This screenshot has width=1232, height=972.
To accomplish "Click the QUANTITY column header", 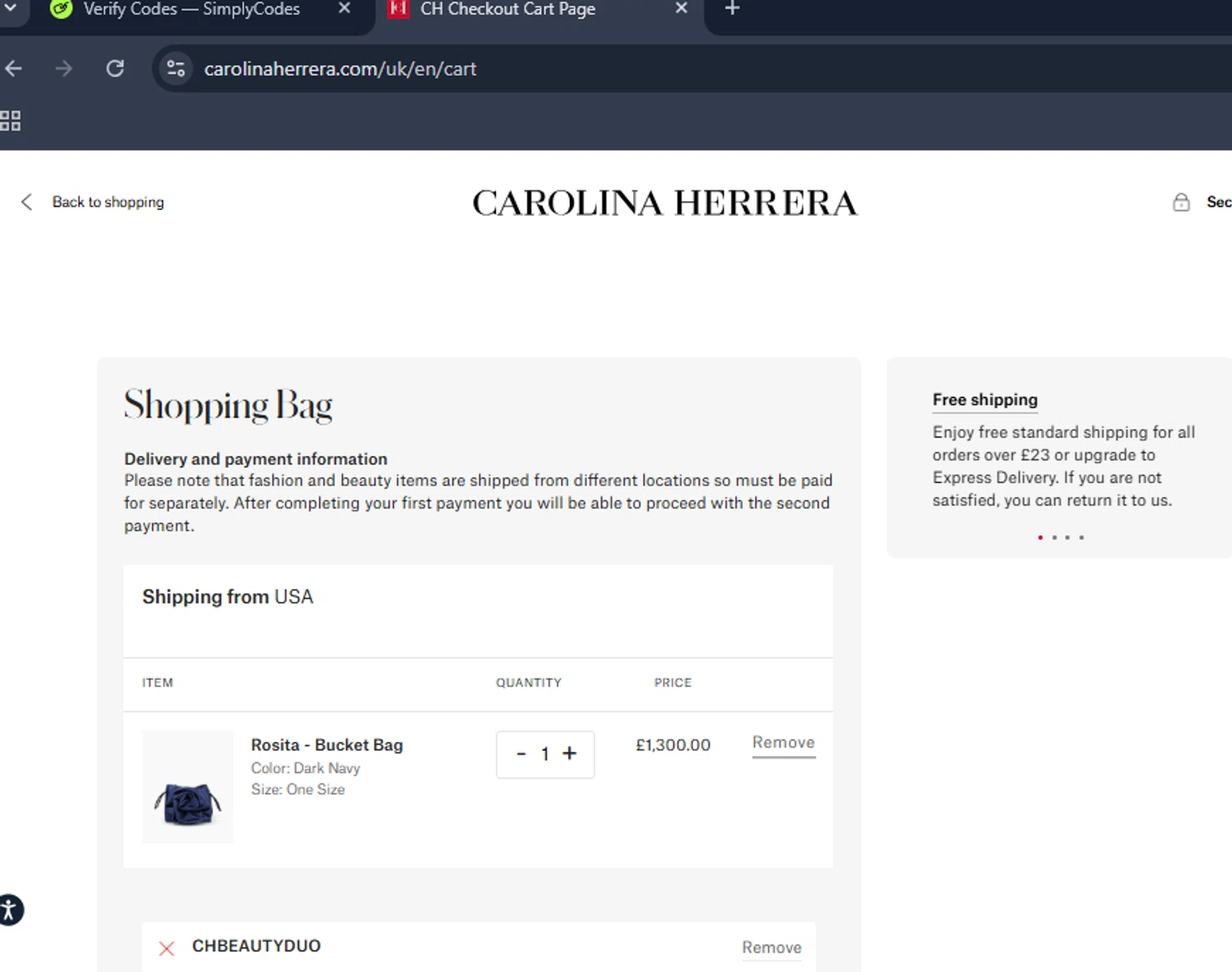I will pos(528,683).
